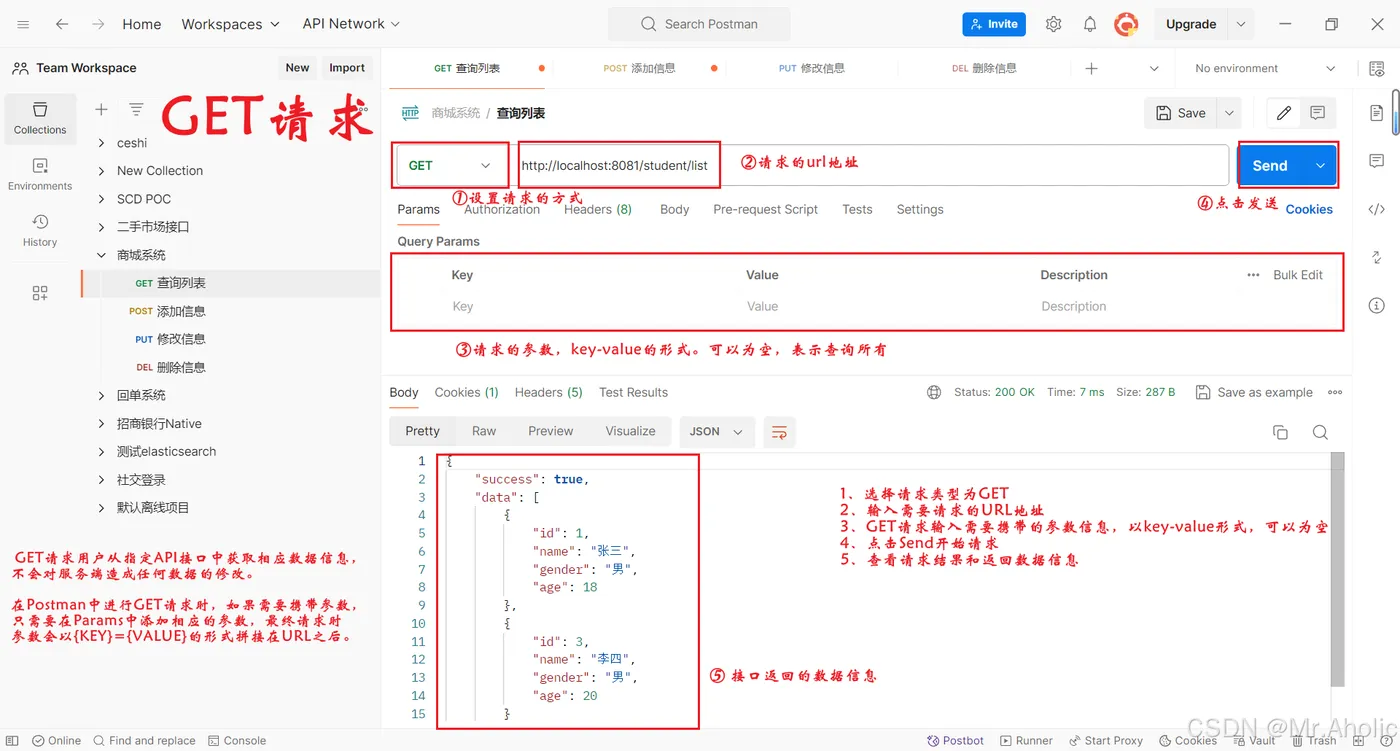Open the Upgrade dropdown arrow

[x=1241, y=24]
